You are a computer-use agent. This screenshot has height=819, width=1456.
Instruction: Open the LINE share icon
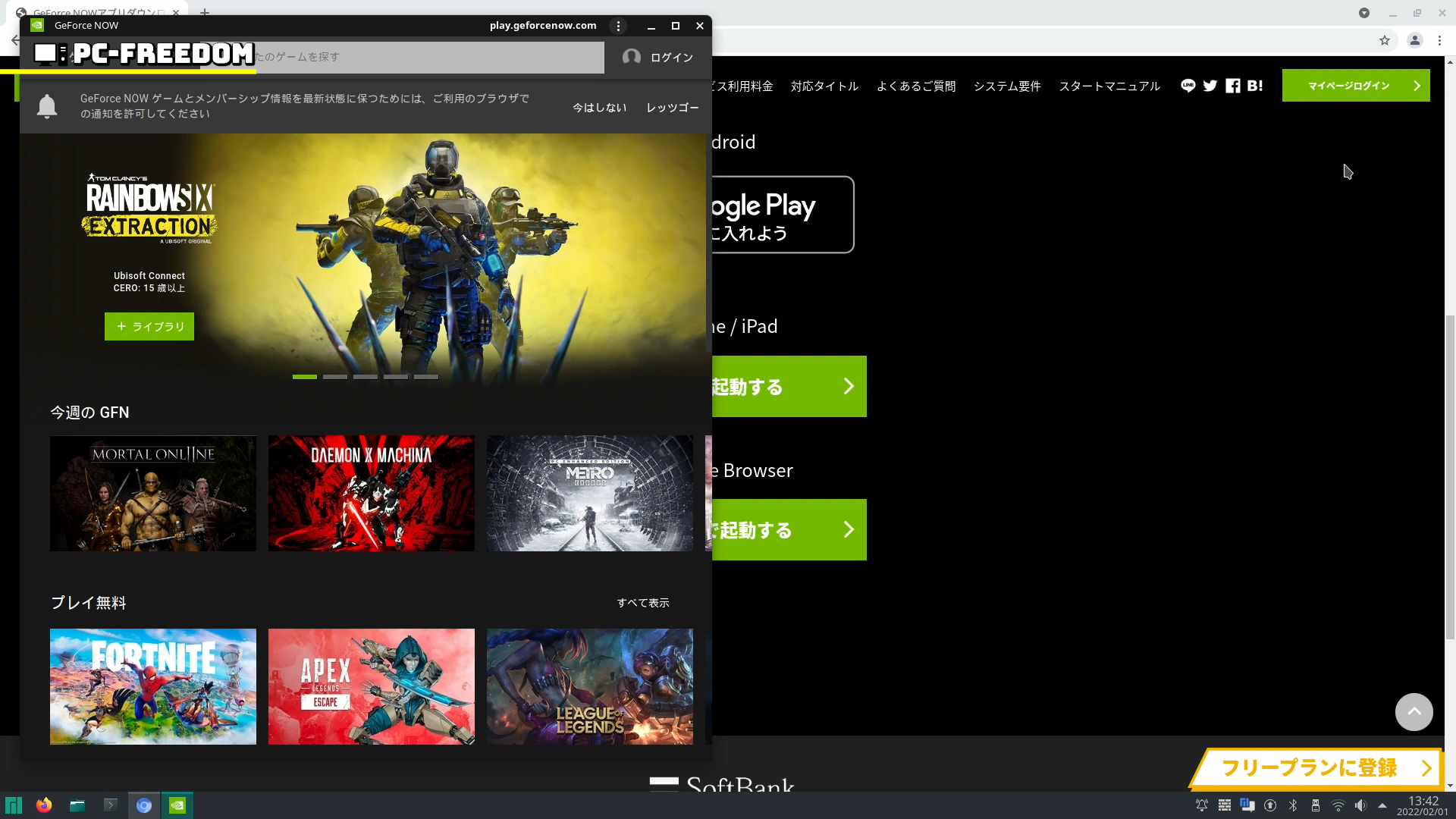[x=1188, y=86]
